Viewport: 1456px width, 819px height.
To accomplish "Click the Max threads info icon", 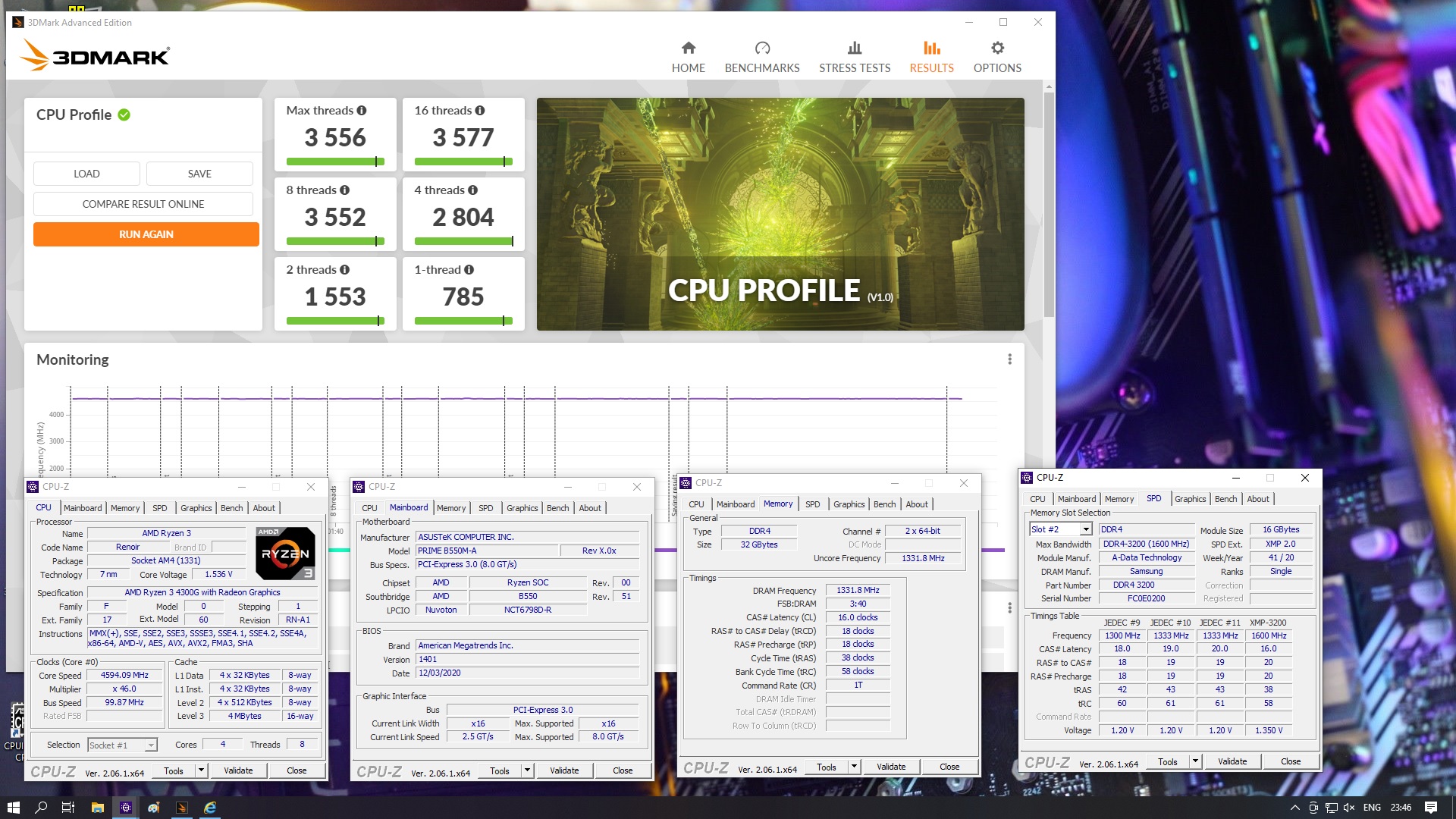I will coord(362,111).
